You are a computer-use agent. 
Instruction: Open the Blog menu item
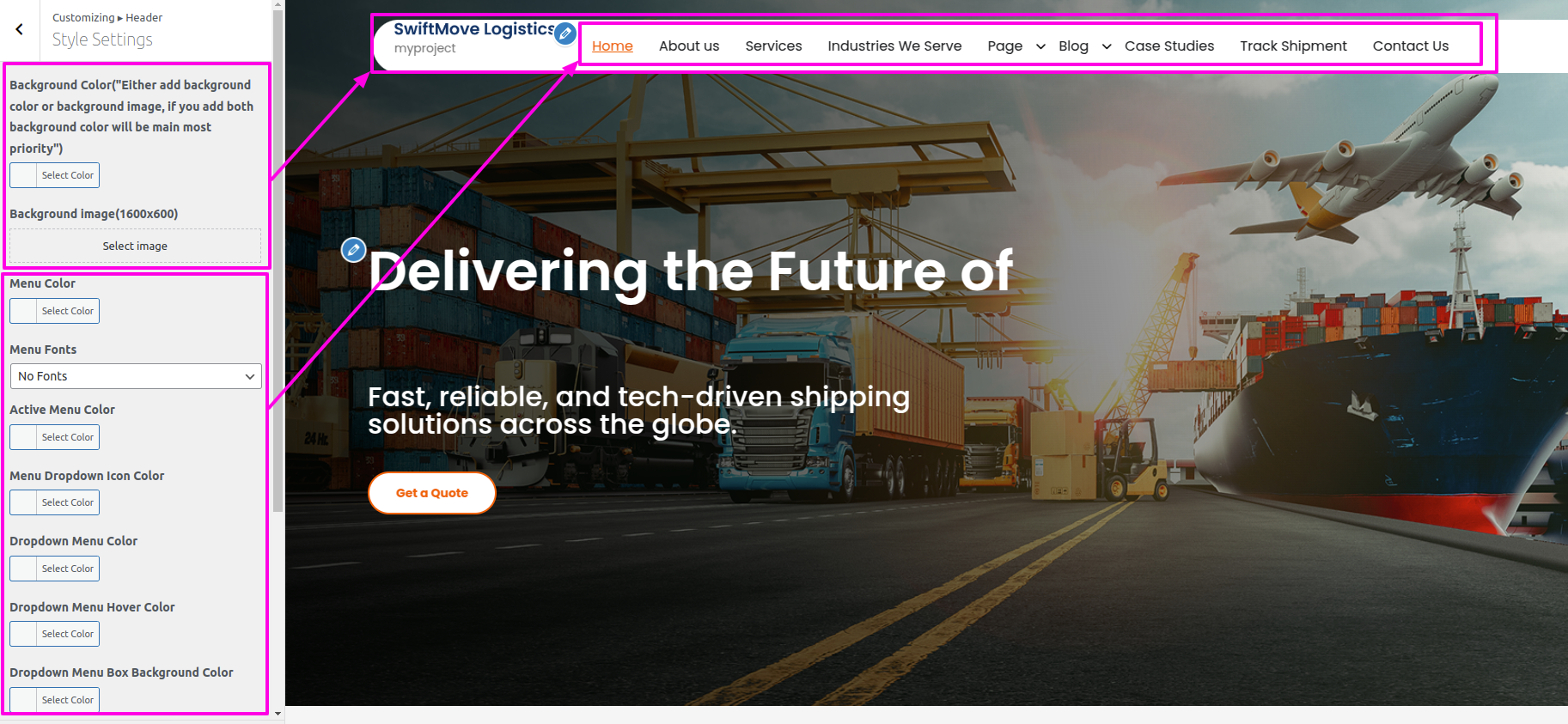1073,46
